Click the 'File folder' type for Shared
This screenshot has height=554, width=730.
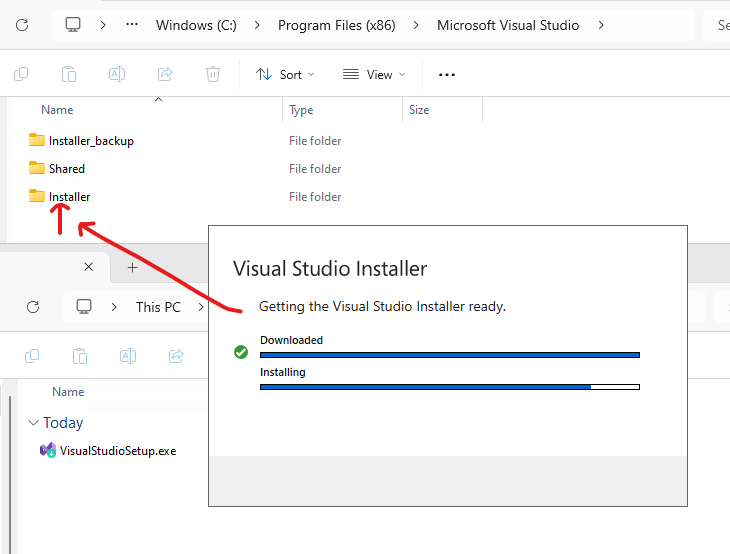(315, 169)
